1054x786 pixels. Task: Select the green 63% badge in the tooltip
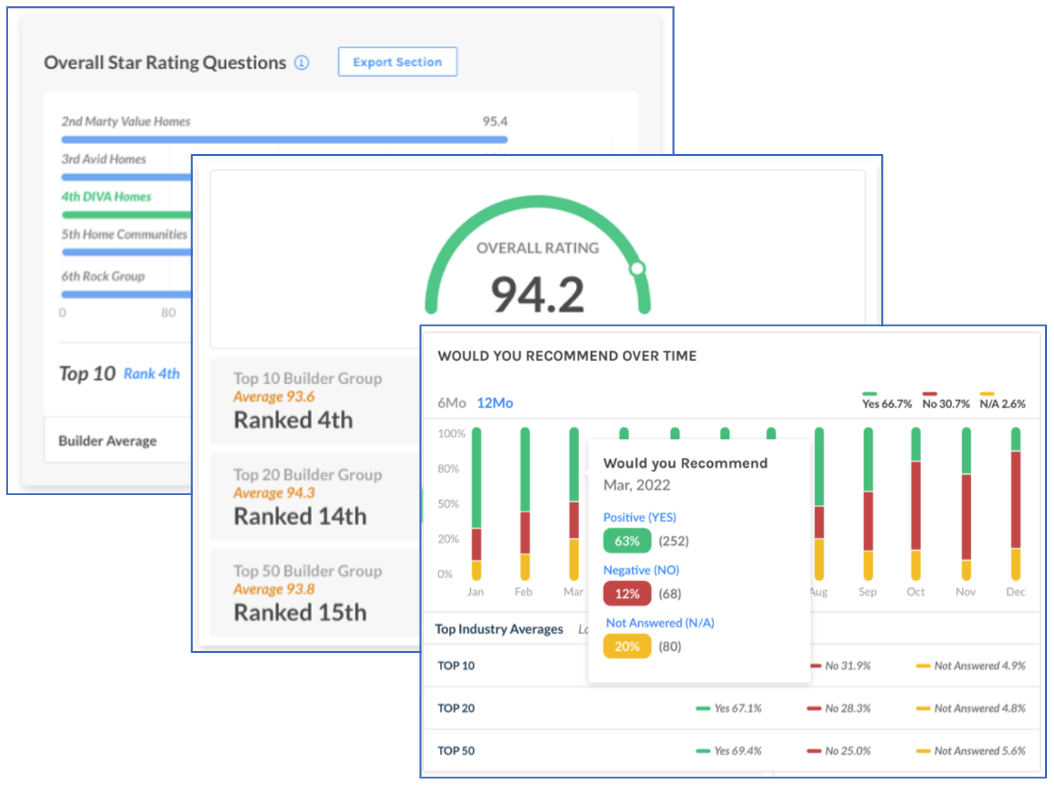point(626,540)
